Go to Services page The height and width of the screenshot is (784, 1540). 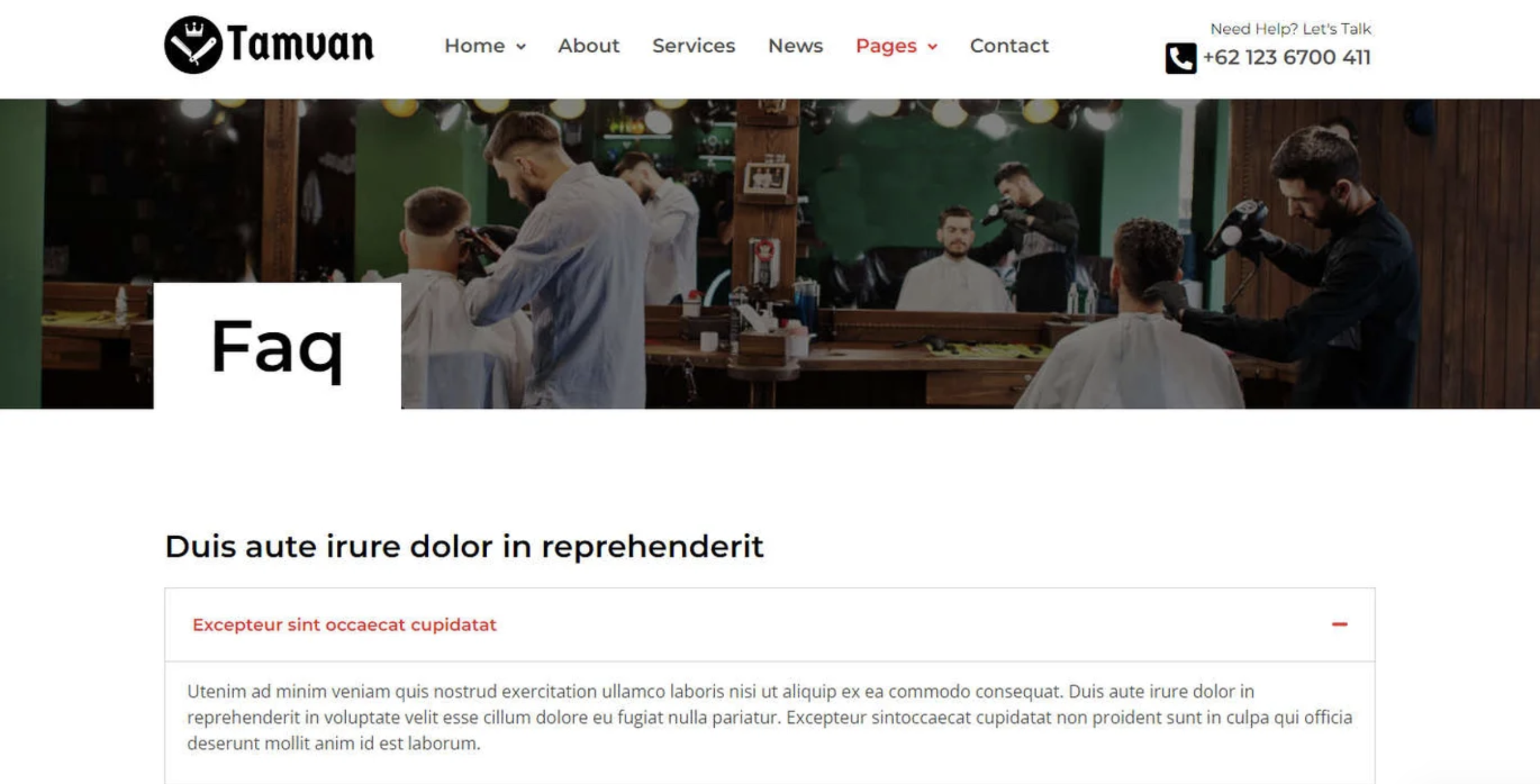[693, 46]
